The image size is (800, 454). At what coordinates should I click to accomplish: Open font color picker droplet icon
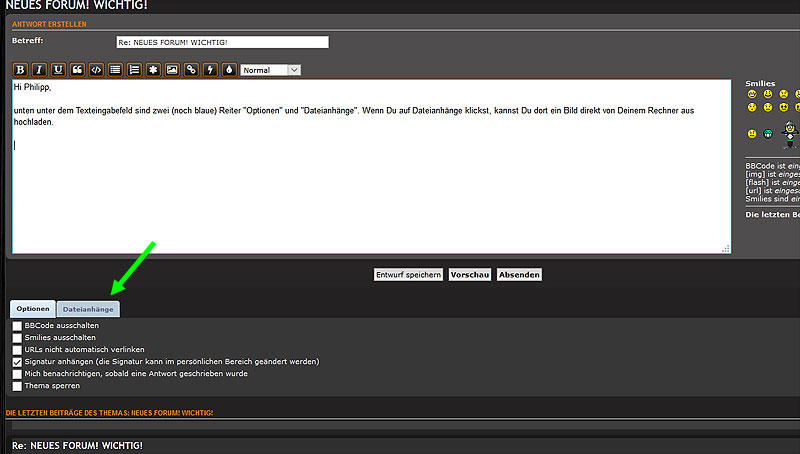229,70
